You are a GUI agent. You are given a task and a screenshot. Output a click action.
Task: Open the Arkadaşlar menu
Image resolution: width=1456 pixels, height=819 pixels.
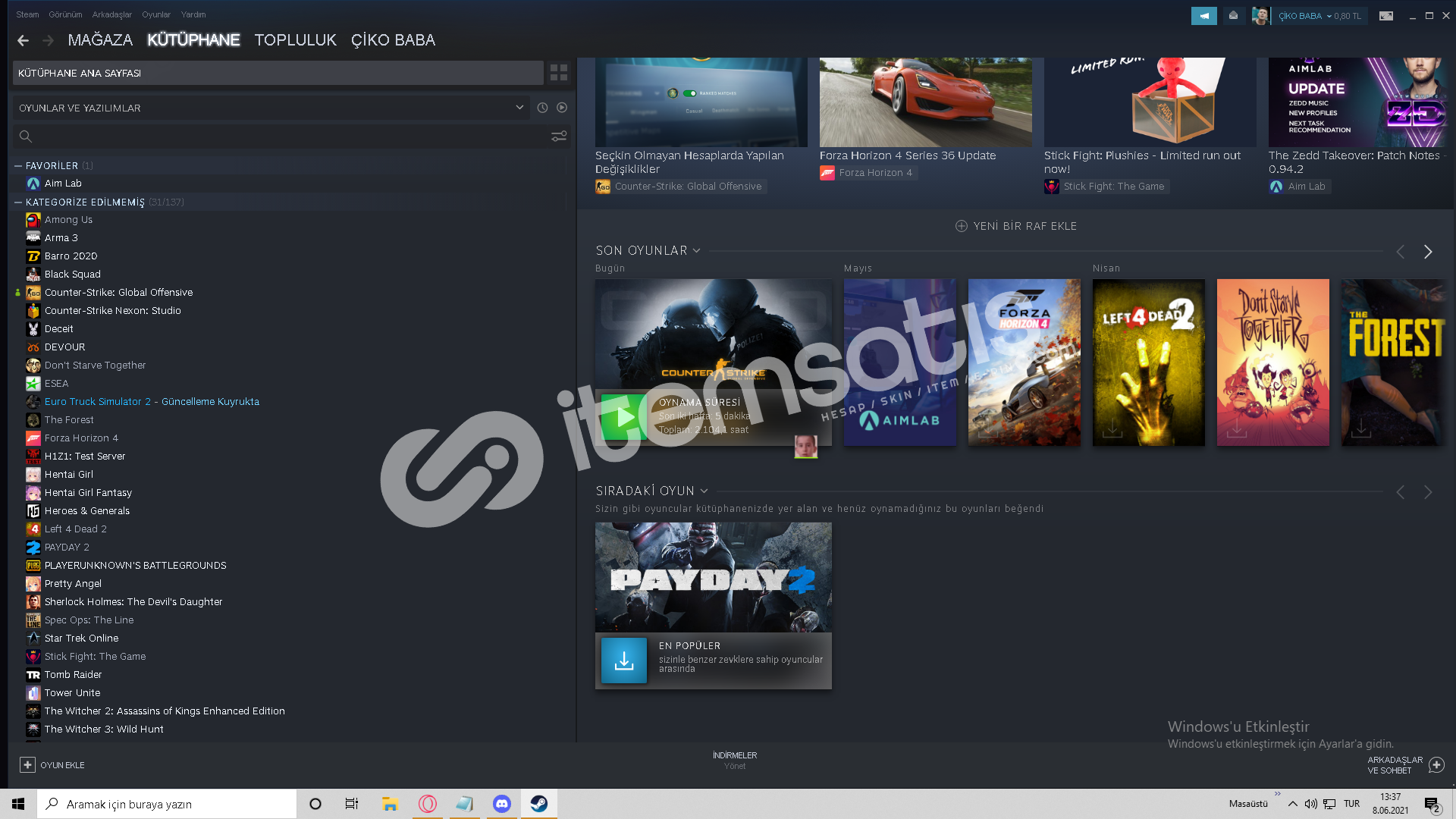pos(111,14)
